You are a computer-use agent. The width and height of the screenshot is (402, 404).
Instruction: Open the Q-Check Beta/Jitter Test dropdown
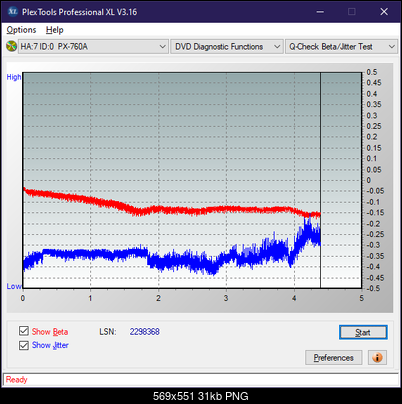pyautogui.click(x=341, y=47)
